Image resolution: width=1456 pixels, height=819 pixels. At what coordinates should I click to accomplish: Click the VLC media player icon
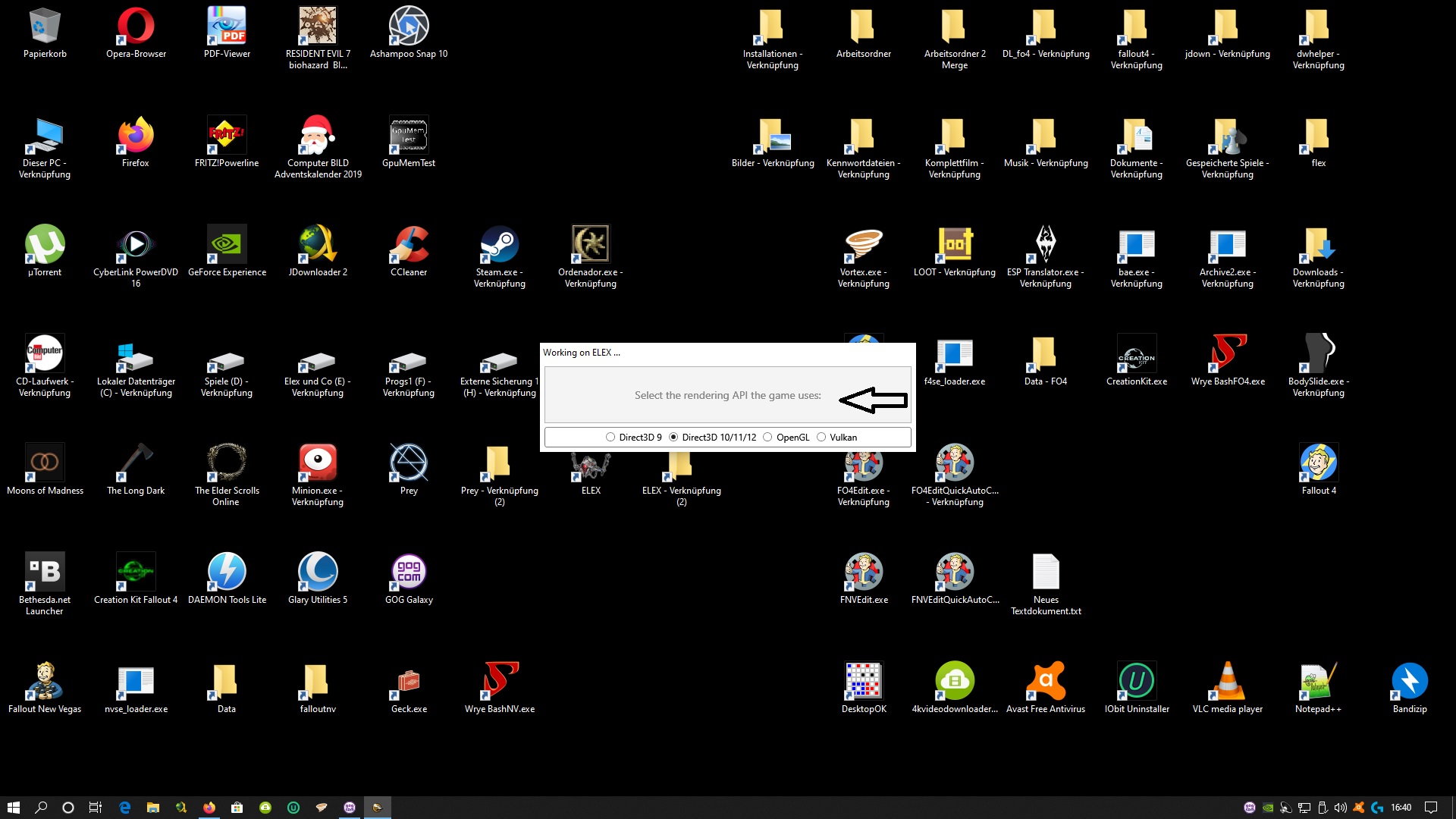(1228, 682)
